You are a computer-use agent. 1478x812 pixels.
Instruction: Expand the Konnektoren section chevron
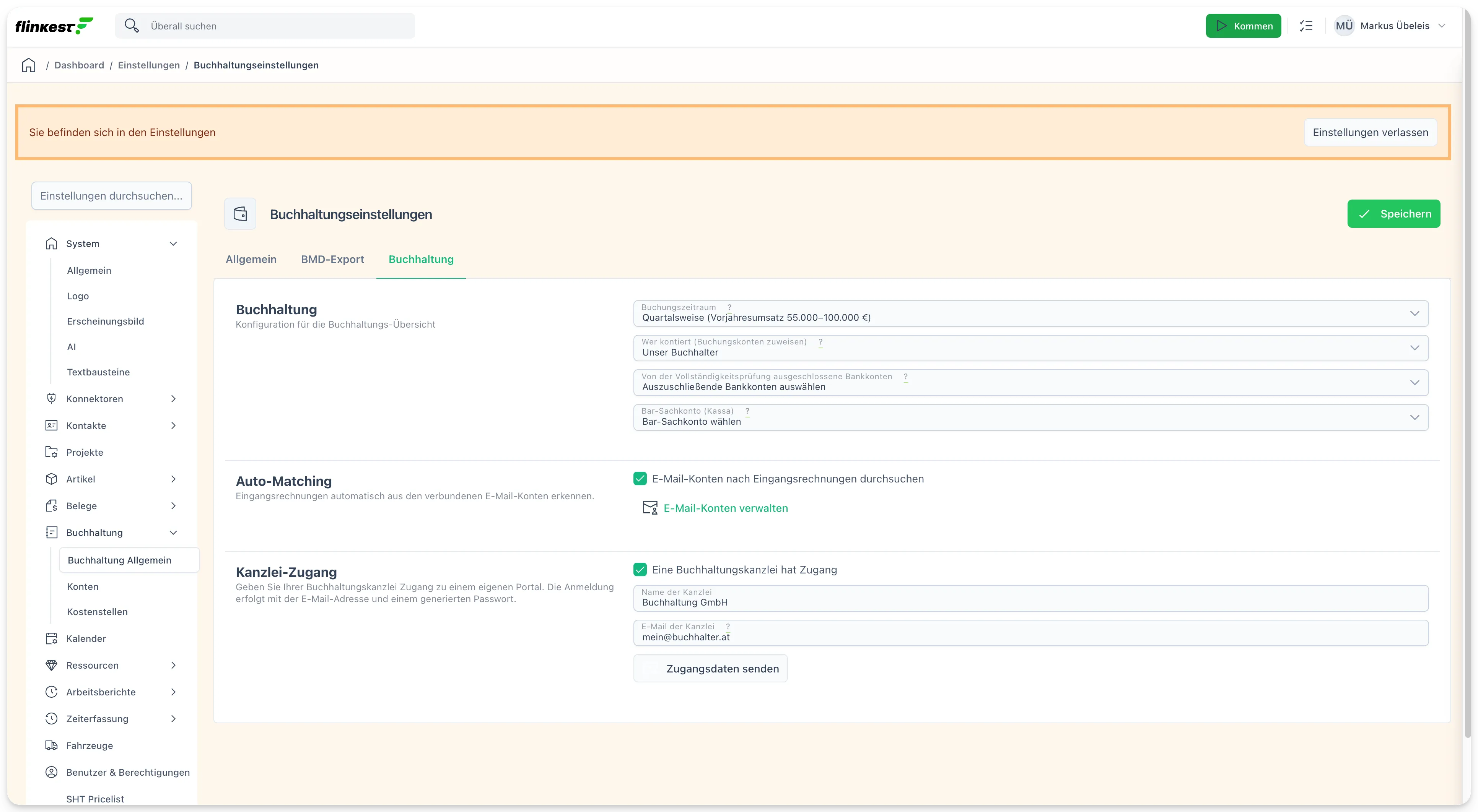point(173,398)
